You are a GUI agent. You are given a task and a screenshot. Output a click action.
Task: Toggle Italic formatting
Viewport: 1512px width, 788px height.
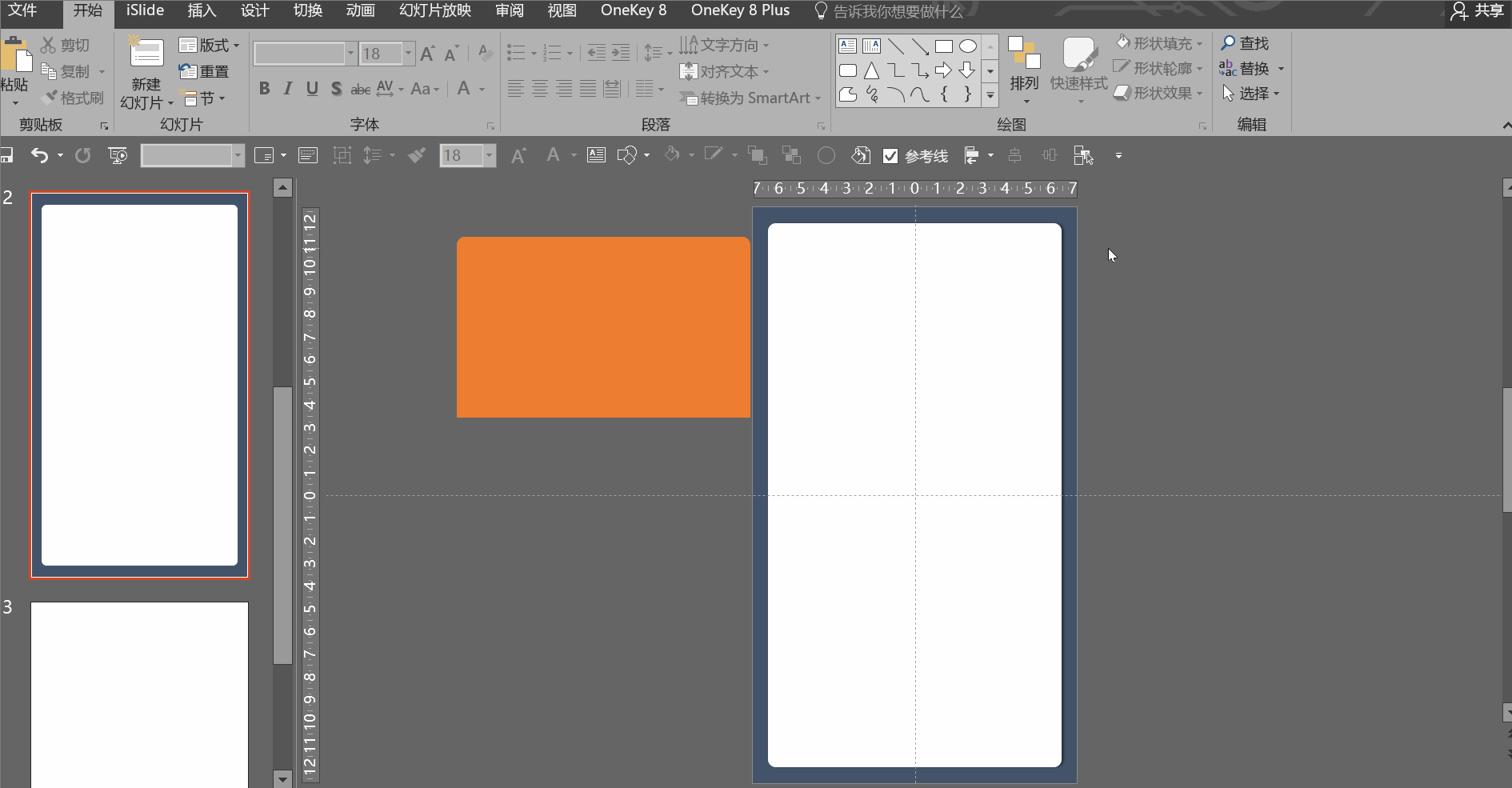[288, 89]
